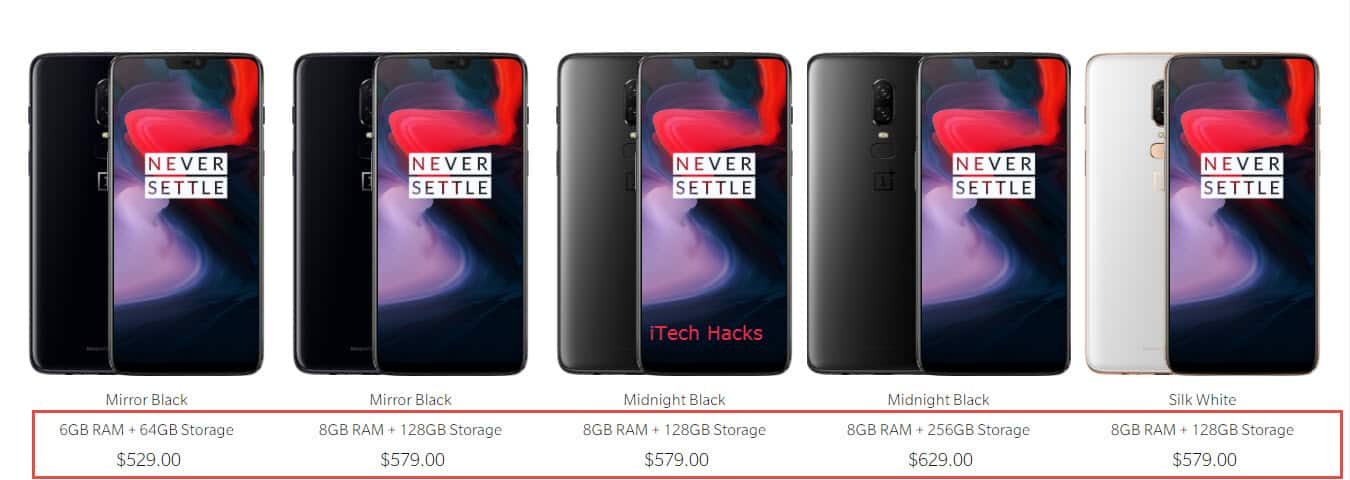1350x480 pixels.
Task: Pick 8GB RAM + 128GB Storage under Mirror Black
Action: [x=410, y=430]
